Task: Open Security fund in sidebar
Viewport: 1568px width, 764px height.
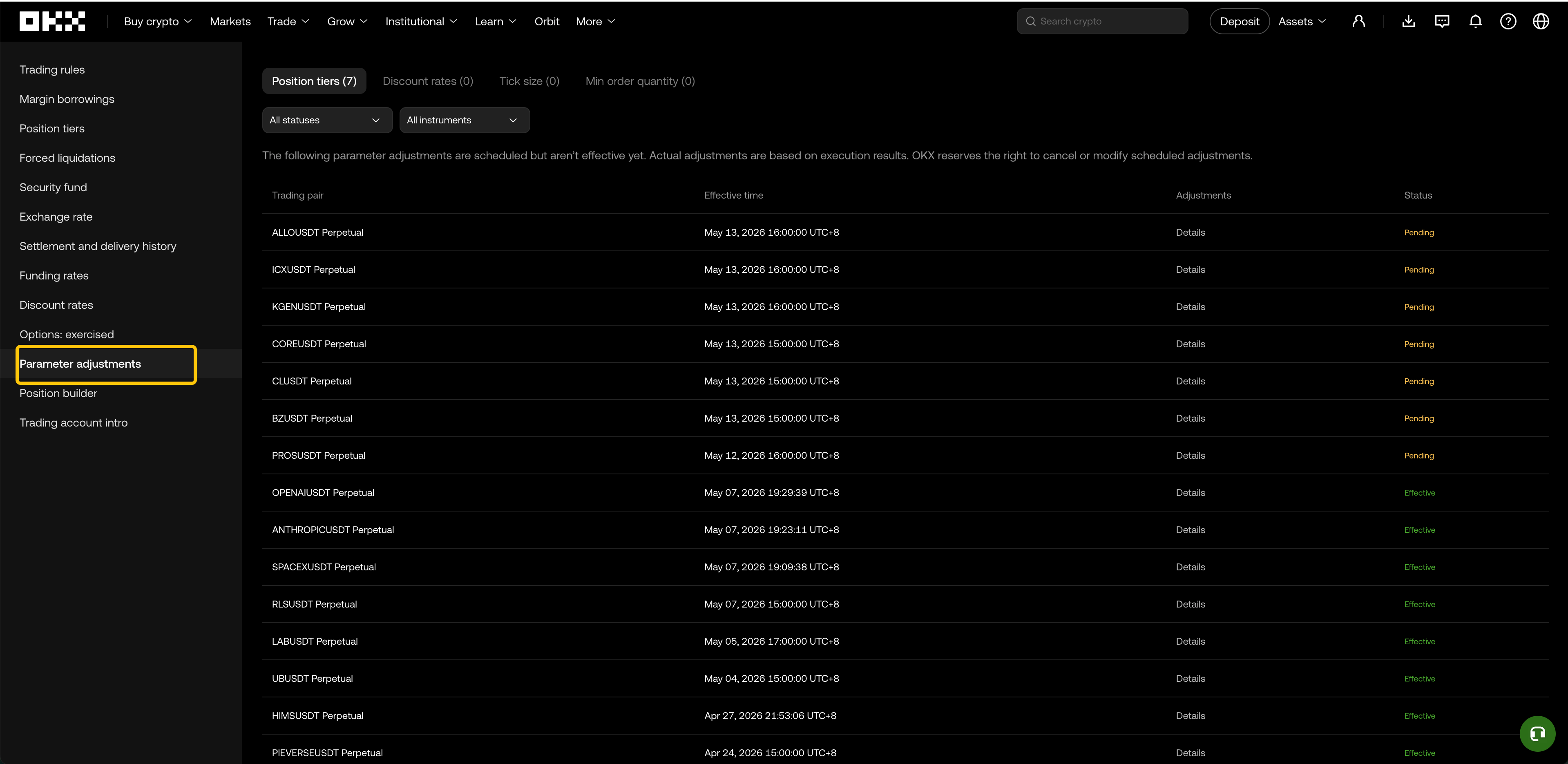Action: [54, 187]
